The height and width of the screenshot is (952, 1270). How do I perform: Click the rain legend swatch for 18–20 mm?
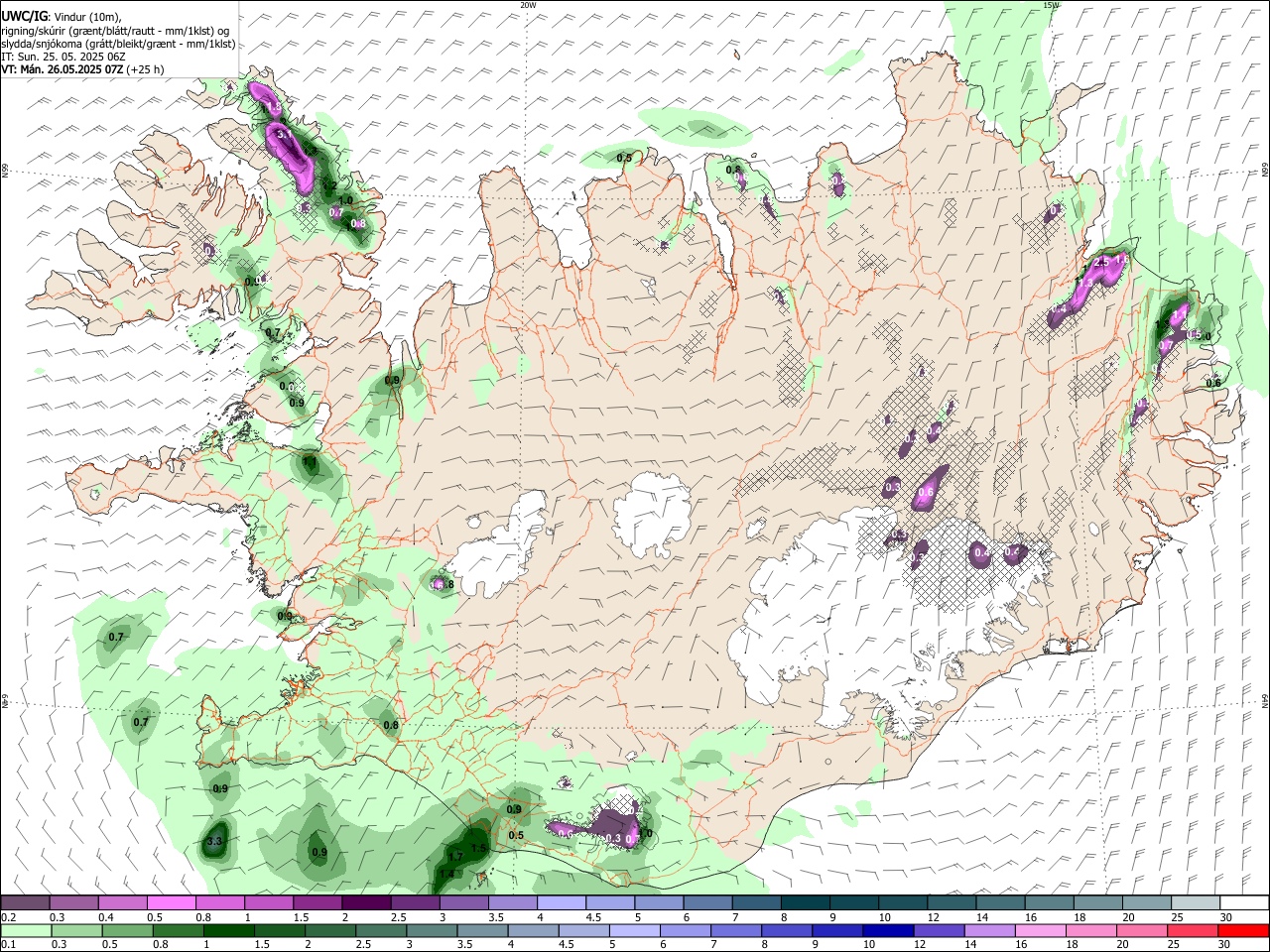pos(1091,931)
